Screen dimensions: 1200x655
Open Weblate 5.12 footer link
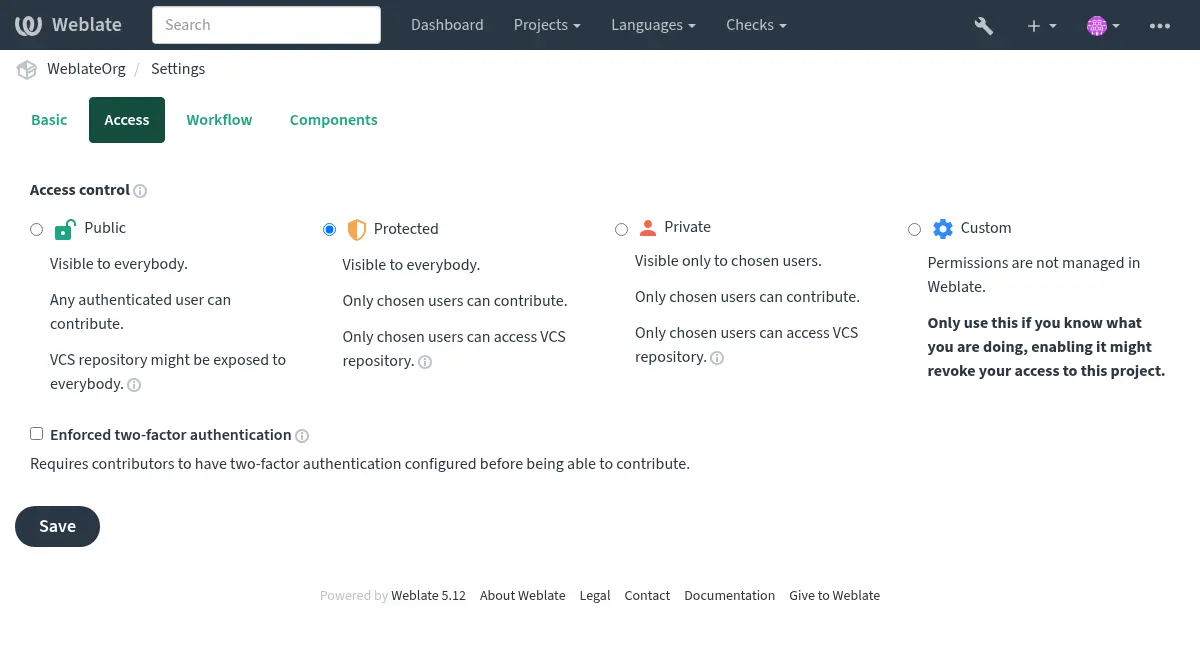coord(429,595)
